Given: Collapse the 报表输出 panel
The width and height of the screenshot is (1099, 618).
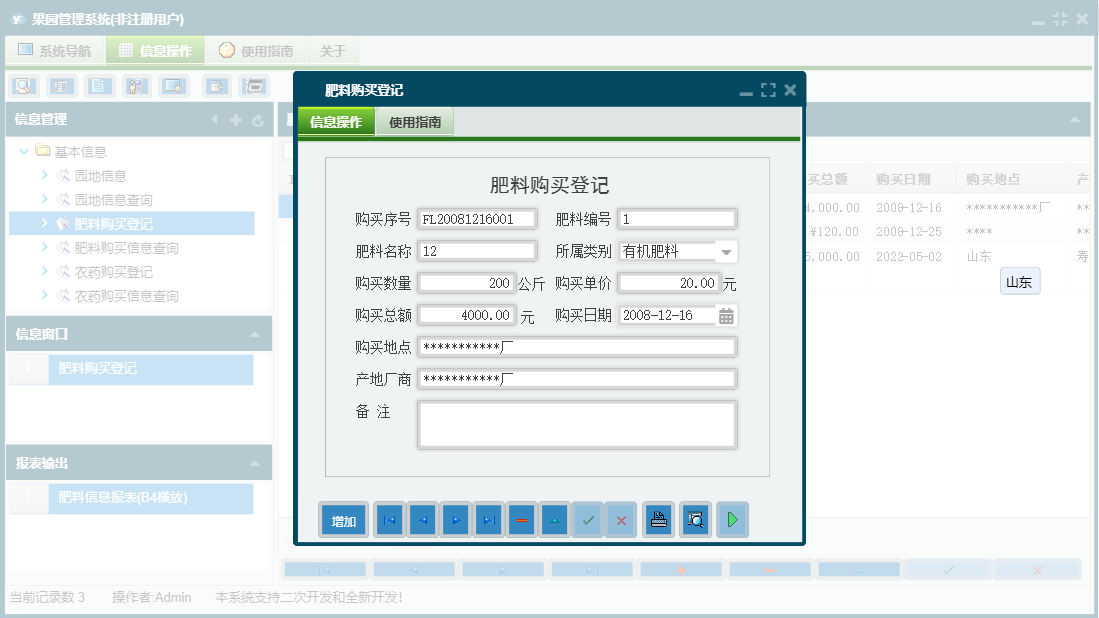Looking at the screenshot, I should 254,463.
